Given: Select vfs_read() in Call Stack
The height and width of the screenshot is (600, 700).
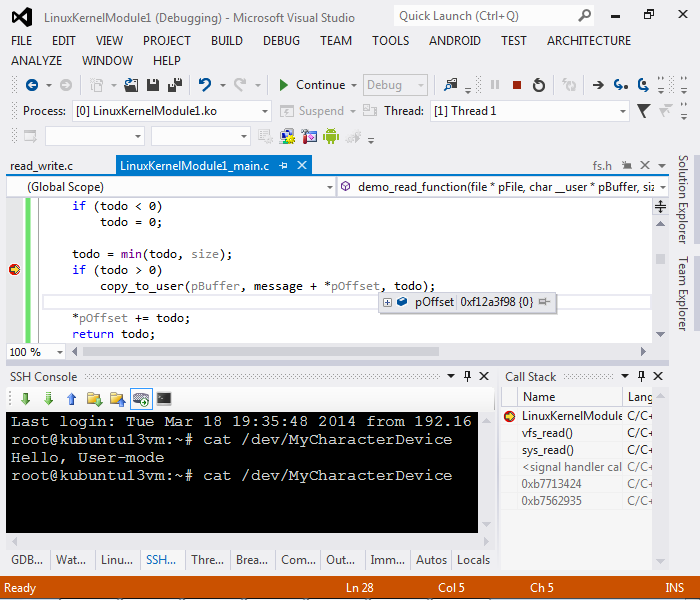Looking at the screenshot, I should (547, 433).
